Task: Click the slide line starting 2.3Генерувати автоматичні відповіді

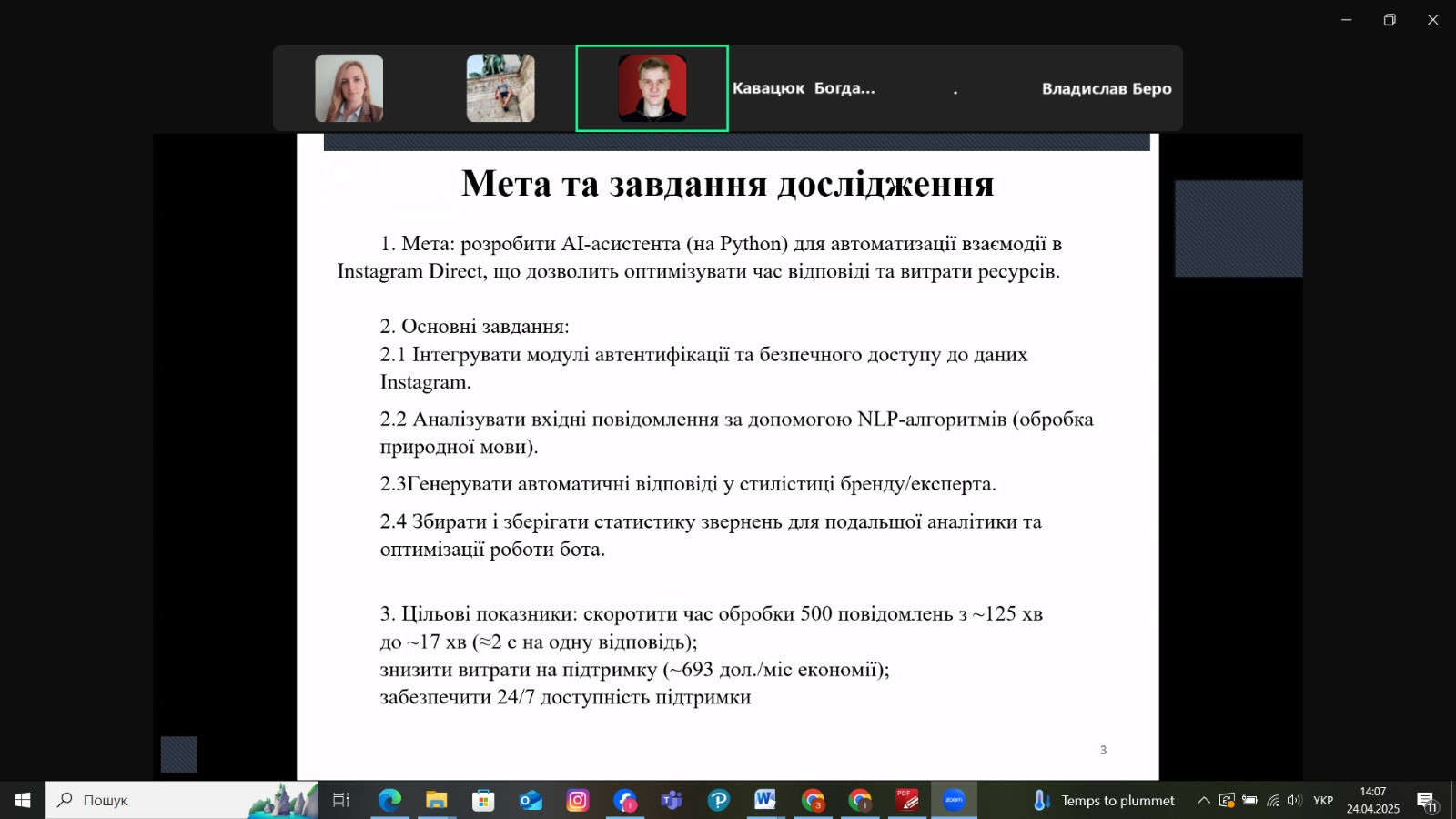Action: click(x=688, y=483)
